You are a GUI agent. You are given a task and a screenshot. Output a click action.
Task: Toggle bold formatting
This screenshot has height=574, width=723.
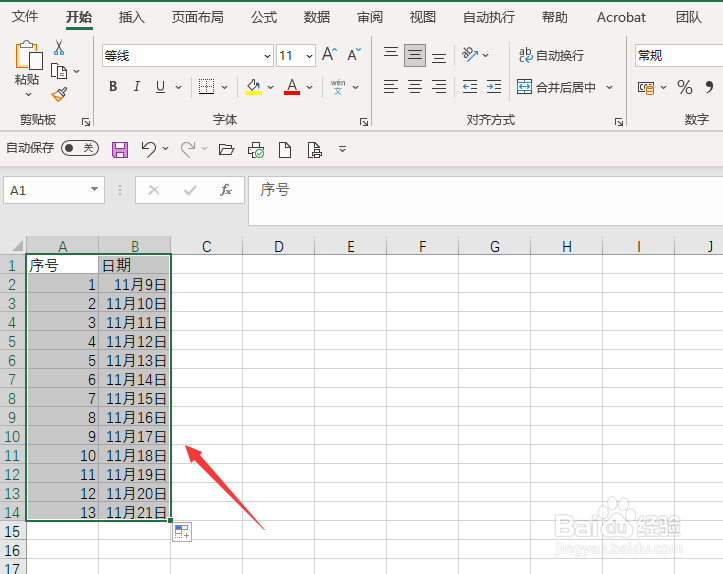[113, 87]
